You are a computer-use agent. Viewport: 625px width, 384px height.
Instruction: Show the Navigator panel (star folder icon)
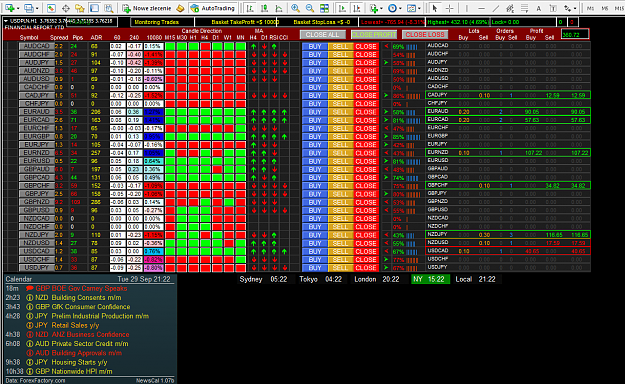click(x=80, y=8)
